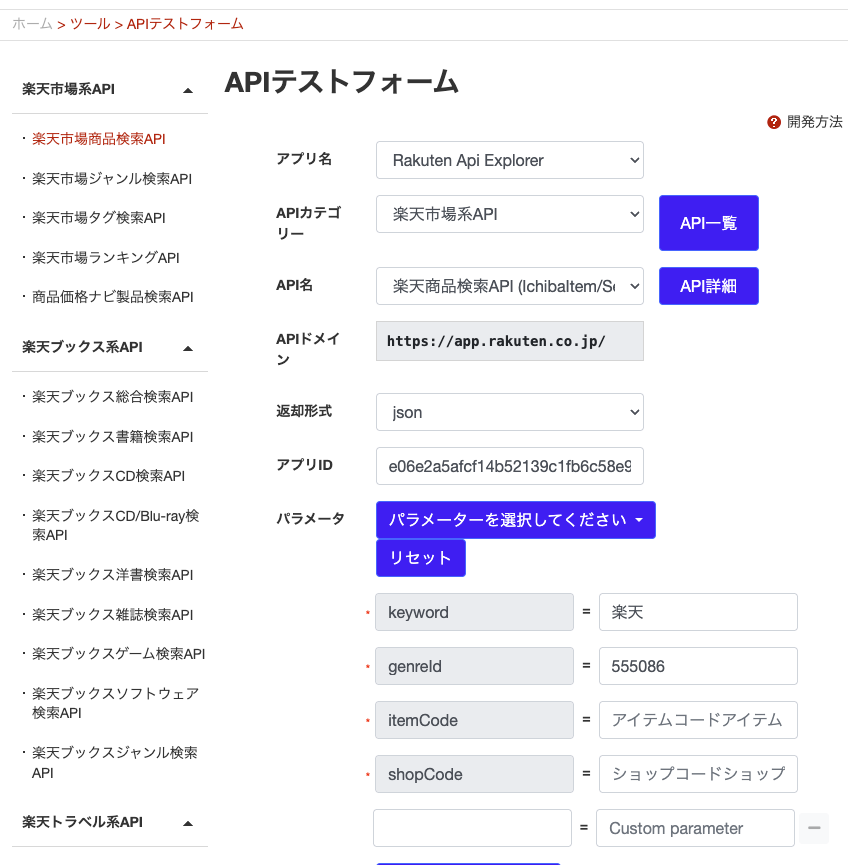848x865 pixels.
Task: Click the API一覧 button
Action: click(x=708, y=223)
